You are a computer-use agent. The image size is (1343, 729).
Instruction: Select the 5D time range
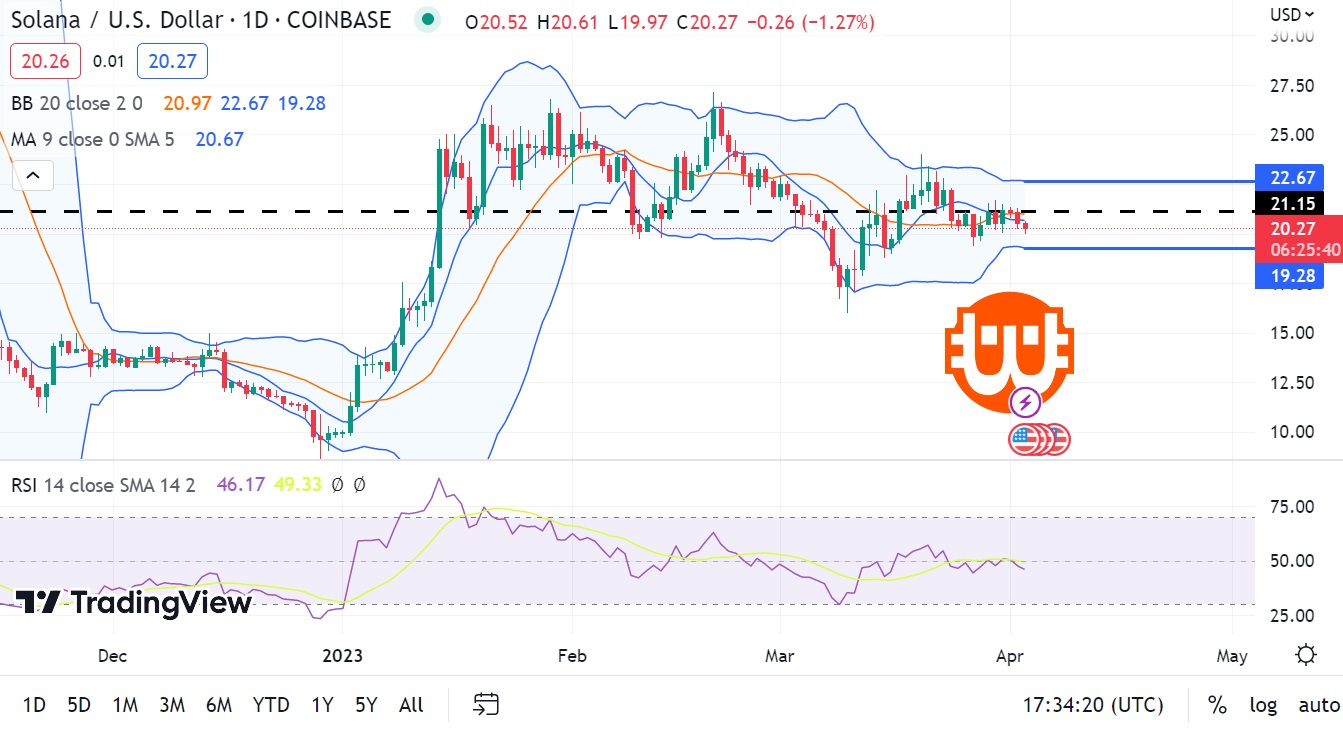(x=79, y=705)
